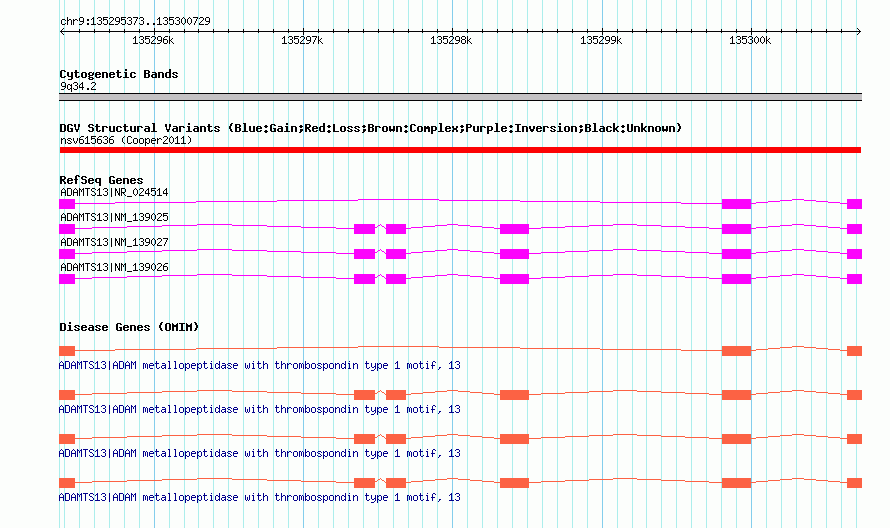Image resolution: width=890 pixels, height=528 pixels.
Task: Click the 135298k ruler tick label
Action: click(451, 40)
